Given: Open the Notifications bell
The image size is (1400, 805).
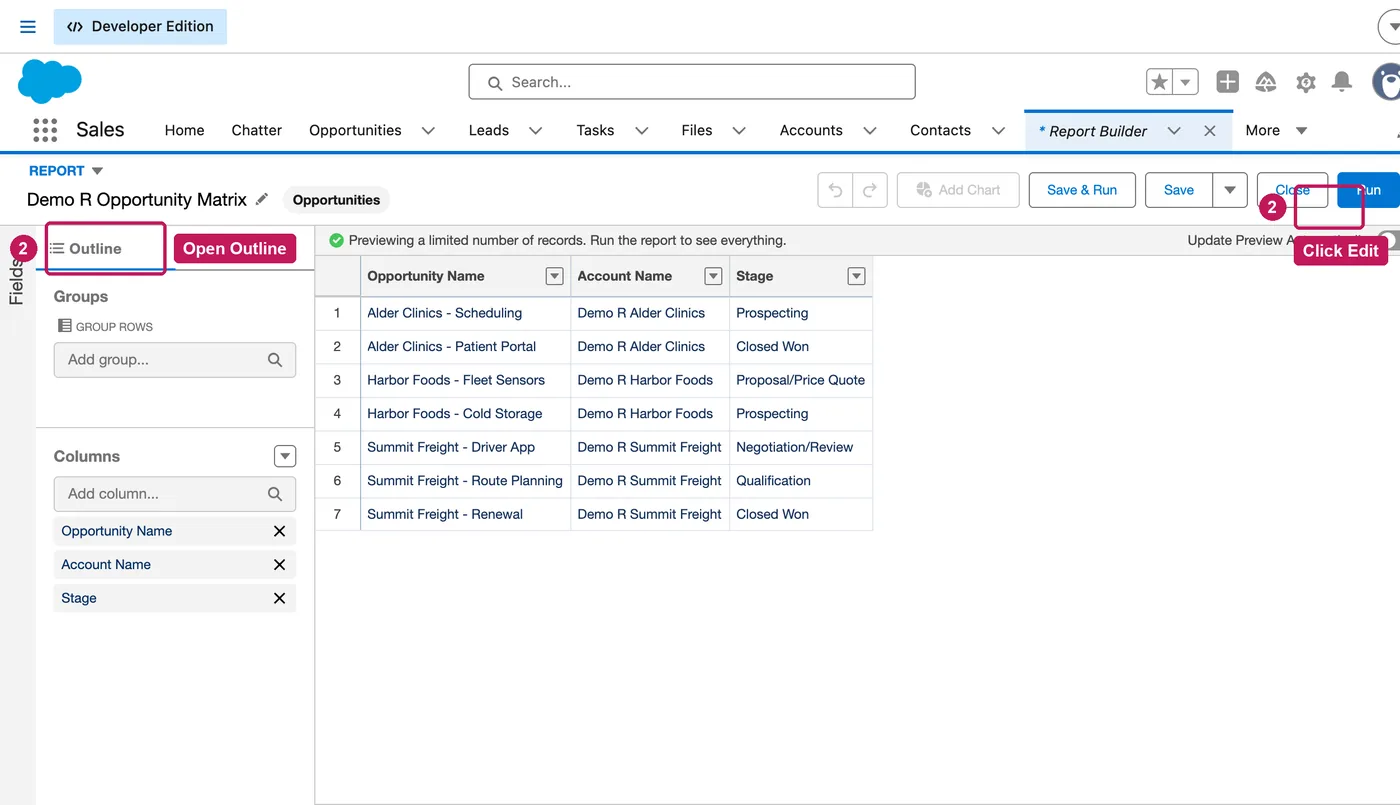Looking at the screenshot, I should click(x=1342, y=82).
